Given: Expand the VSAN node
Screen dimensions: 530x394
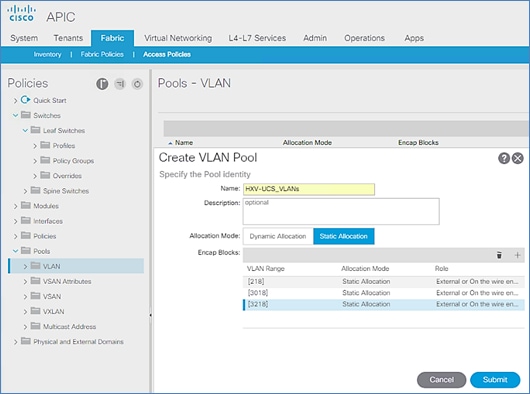Looking at the screenshot, I should [25, 297].
